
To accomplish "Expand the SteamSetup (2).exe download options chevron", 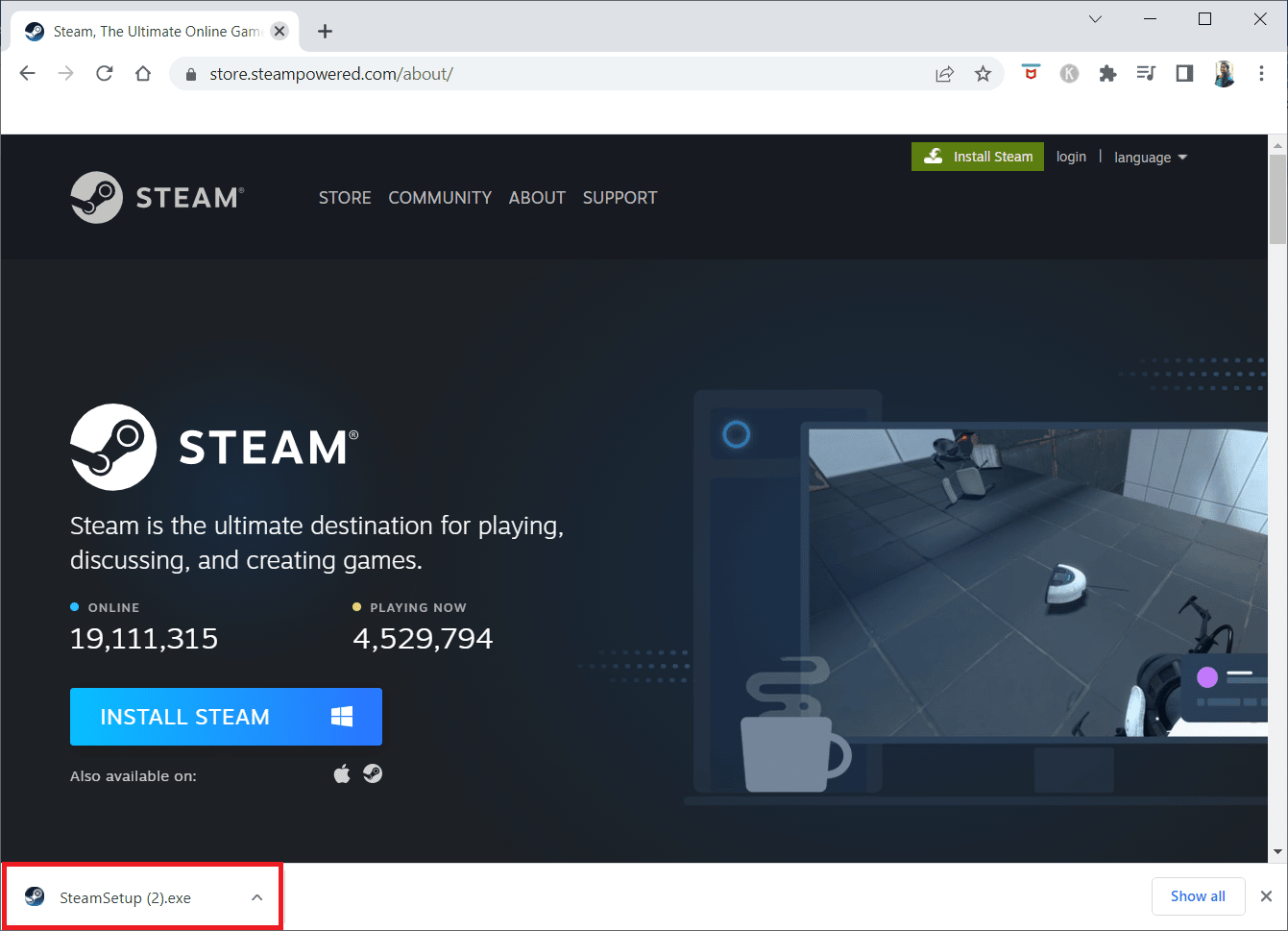I will [256, 896].
